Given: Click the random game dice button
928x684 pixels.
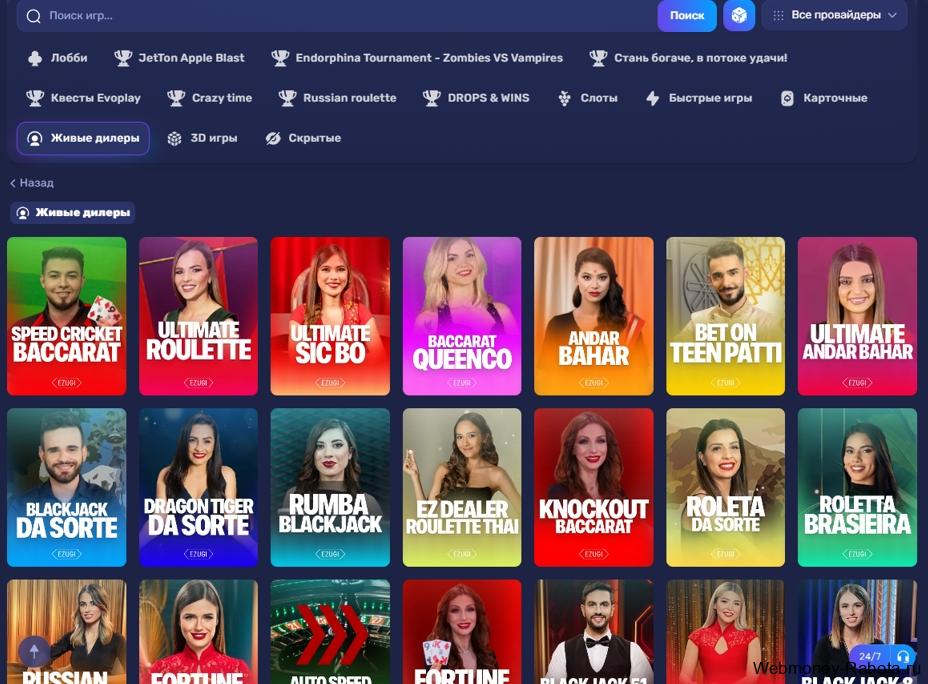Looking at the screenshot, I should [x=739, y=15].
